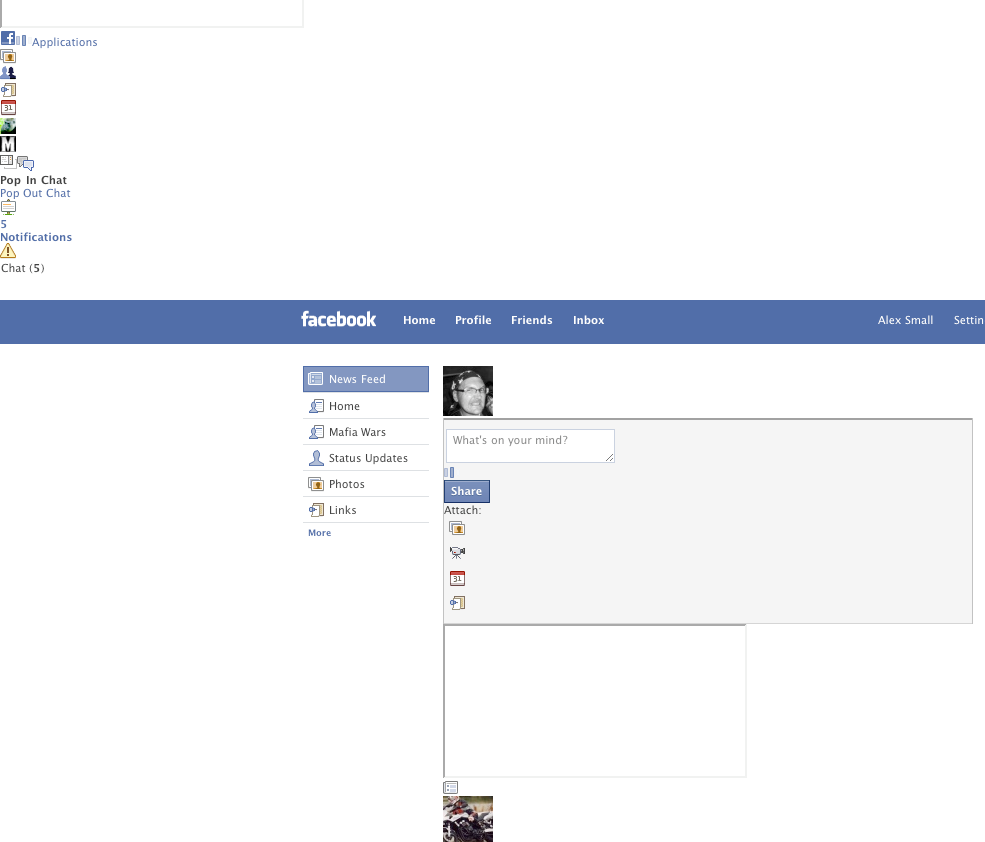
Task: Attach a photo using the Attach photo icon
Action: pyautogui.click(x=457, y=528)
